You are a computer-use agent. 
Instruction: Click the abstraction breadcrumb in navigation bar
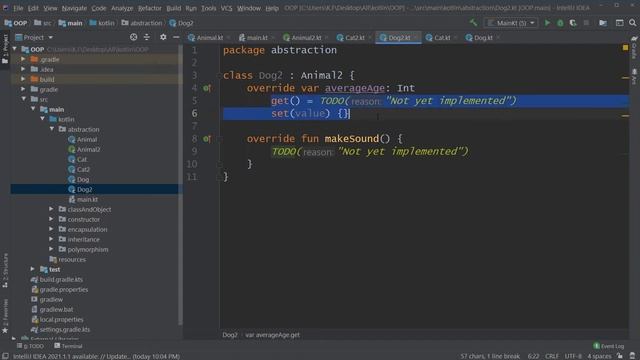(x=142, y=23)
